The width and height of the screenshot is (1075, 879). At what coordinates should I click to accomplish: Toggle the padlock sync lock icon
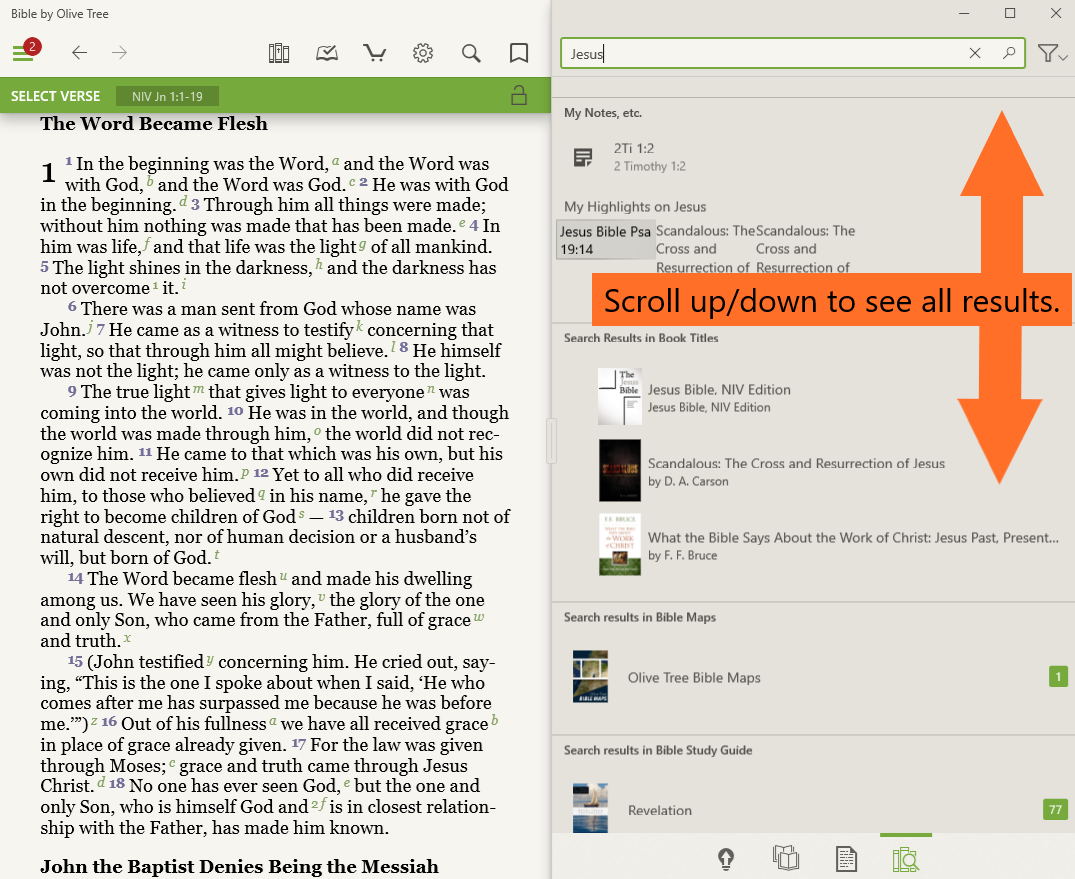point(519,95)
